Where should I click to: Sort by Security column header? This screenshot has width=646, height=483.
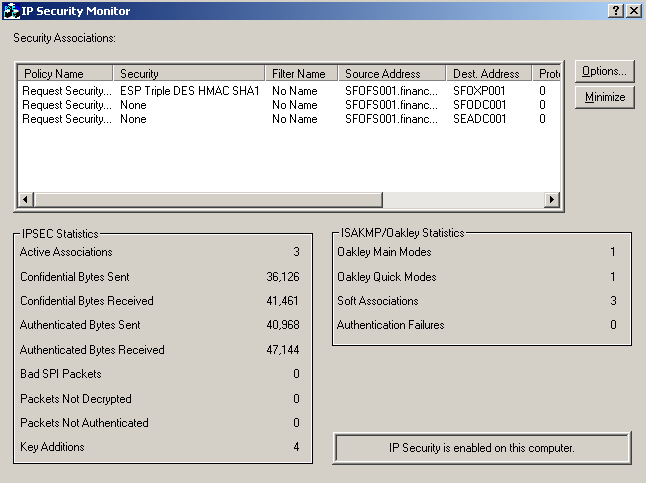coord(191,74)
